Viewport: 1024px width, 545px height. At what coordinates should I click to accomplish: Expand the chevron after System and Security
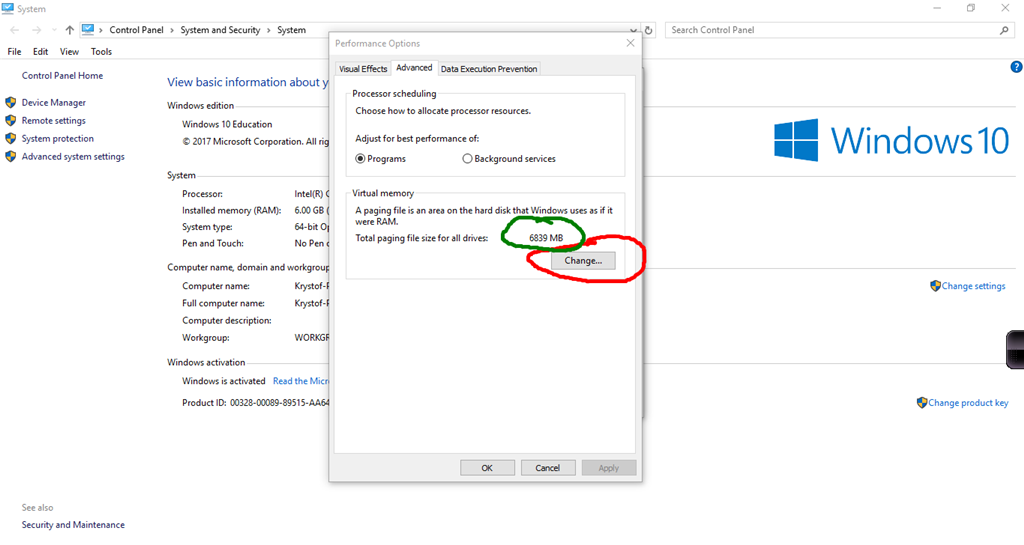click(x=268, y=30)
